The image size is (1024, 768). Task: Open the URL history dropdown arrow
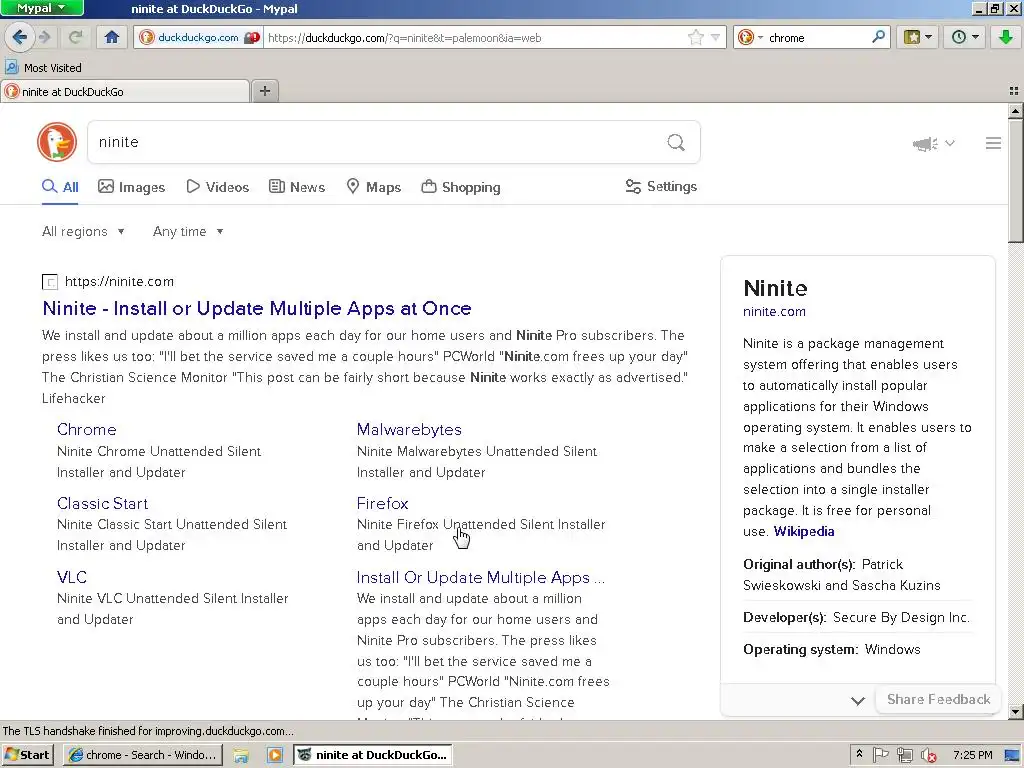click(x=715, y=37)
